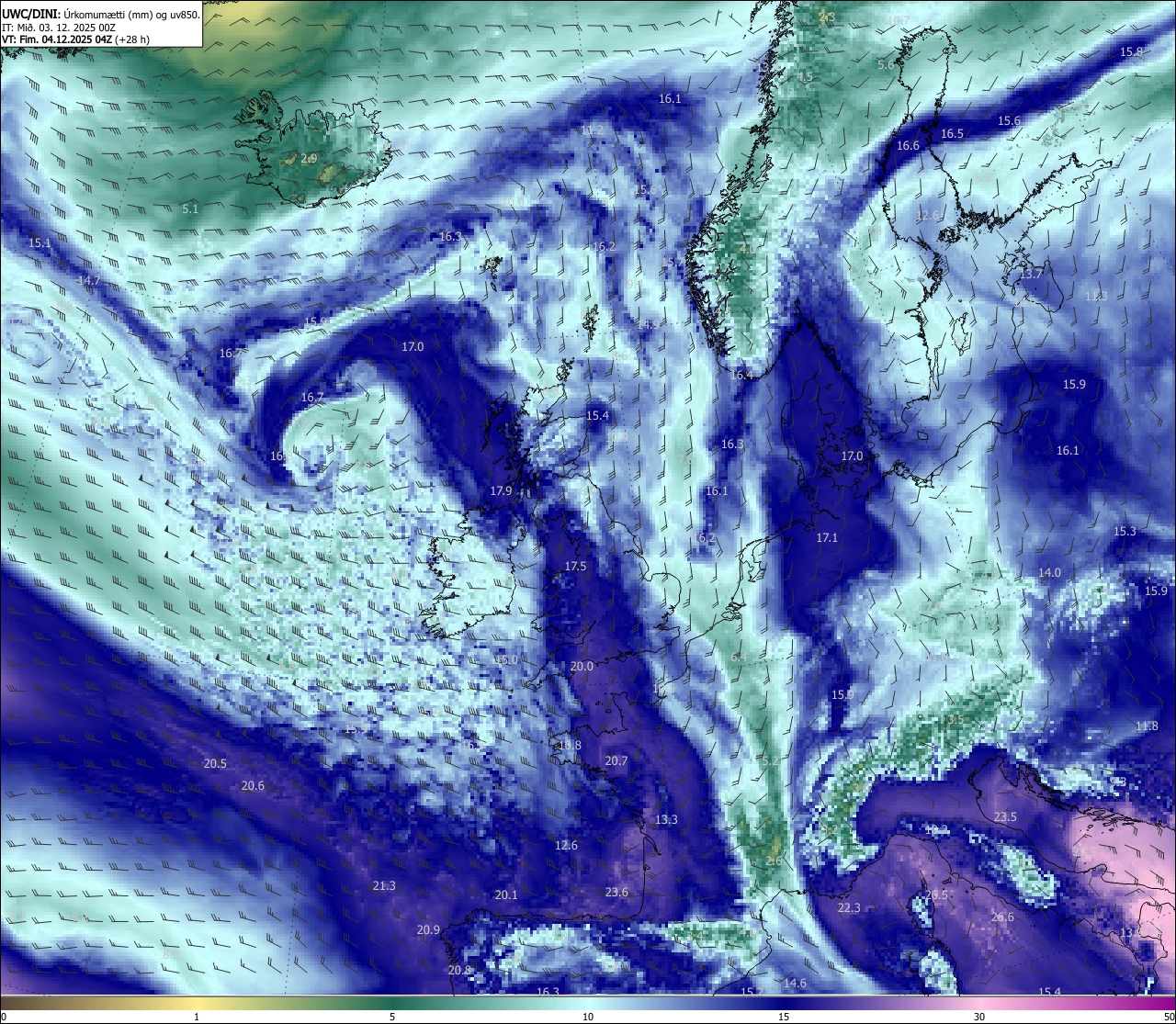Click the map value 16.6
Image resolution: width=1176 pixels, height=1024 pixels.
point(908,146)
